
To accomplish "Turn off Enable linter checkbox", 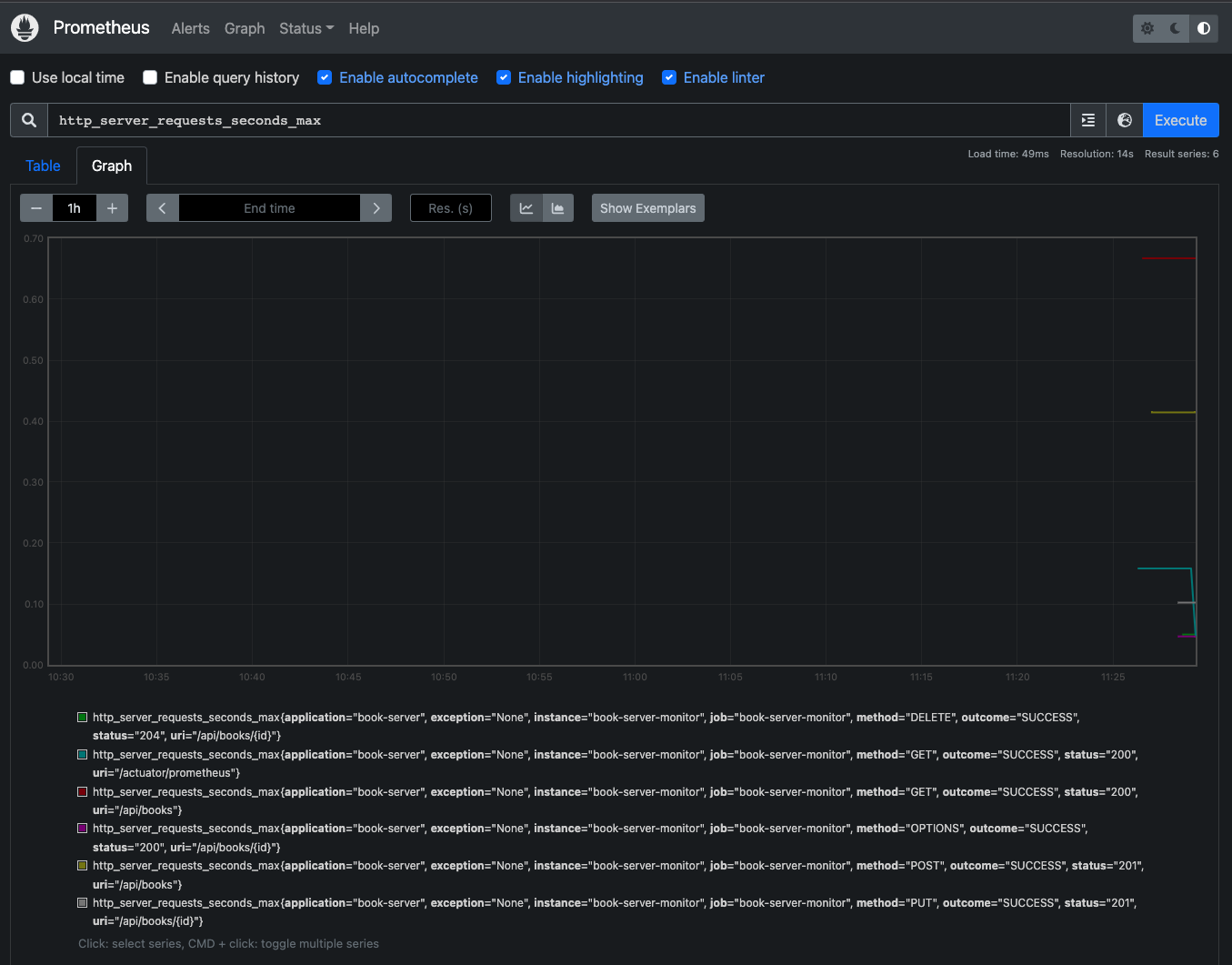I will pos(669,77).
